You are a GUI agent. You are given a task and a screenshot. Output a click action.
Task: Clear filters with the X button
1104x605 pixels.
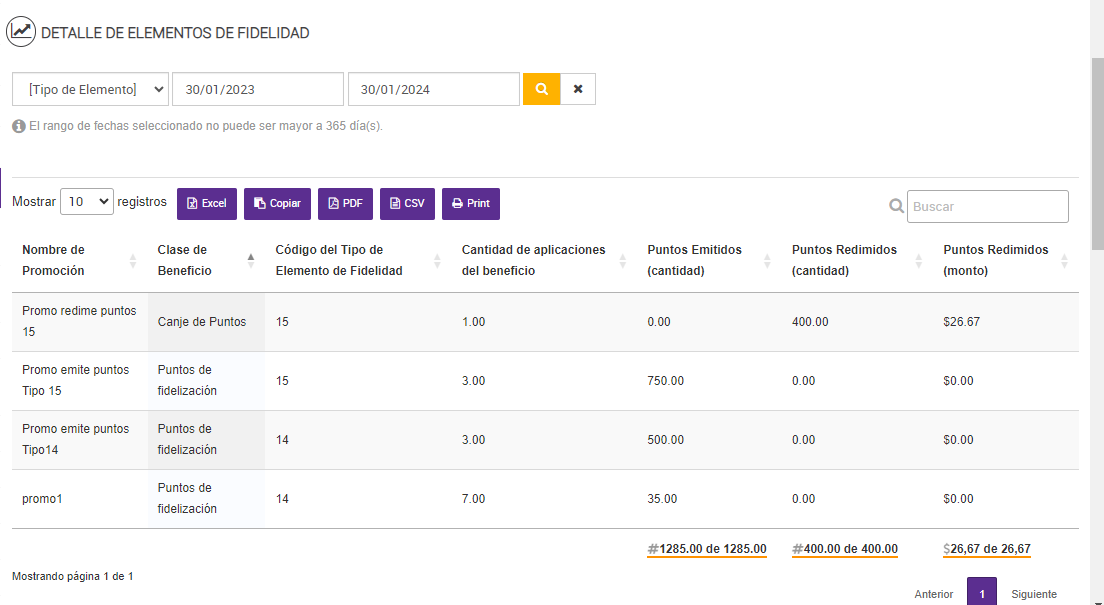pyautogui.click(x=578, y=89)
